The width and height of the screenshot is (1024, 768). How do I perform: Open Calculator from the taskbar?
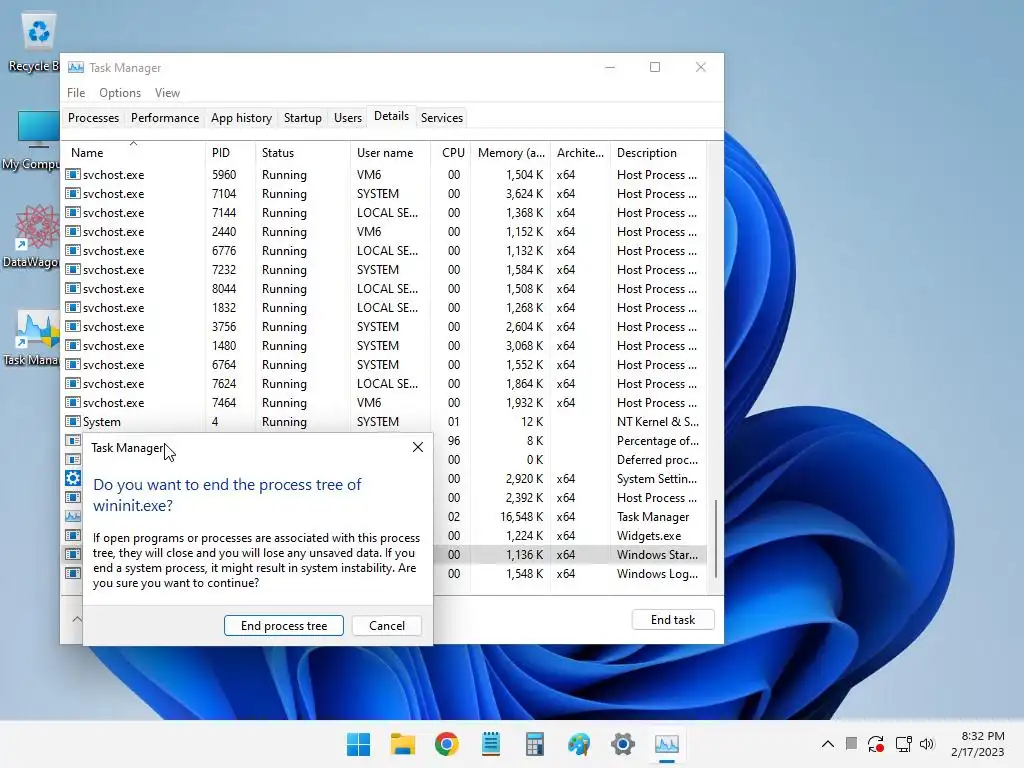click(535, 744)
